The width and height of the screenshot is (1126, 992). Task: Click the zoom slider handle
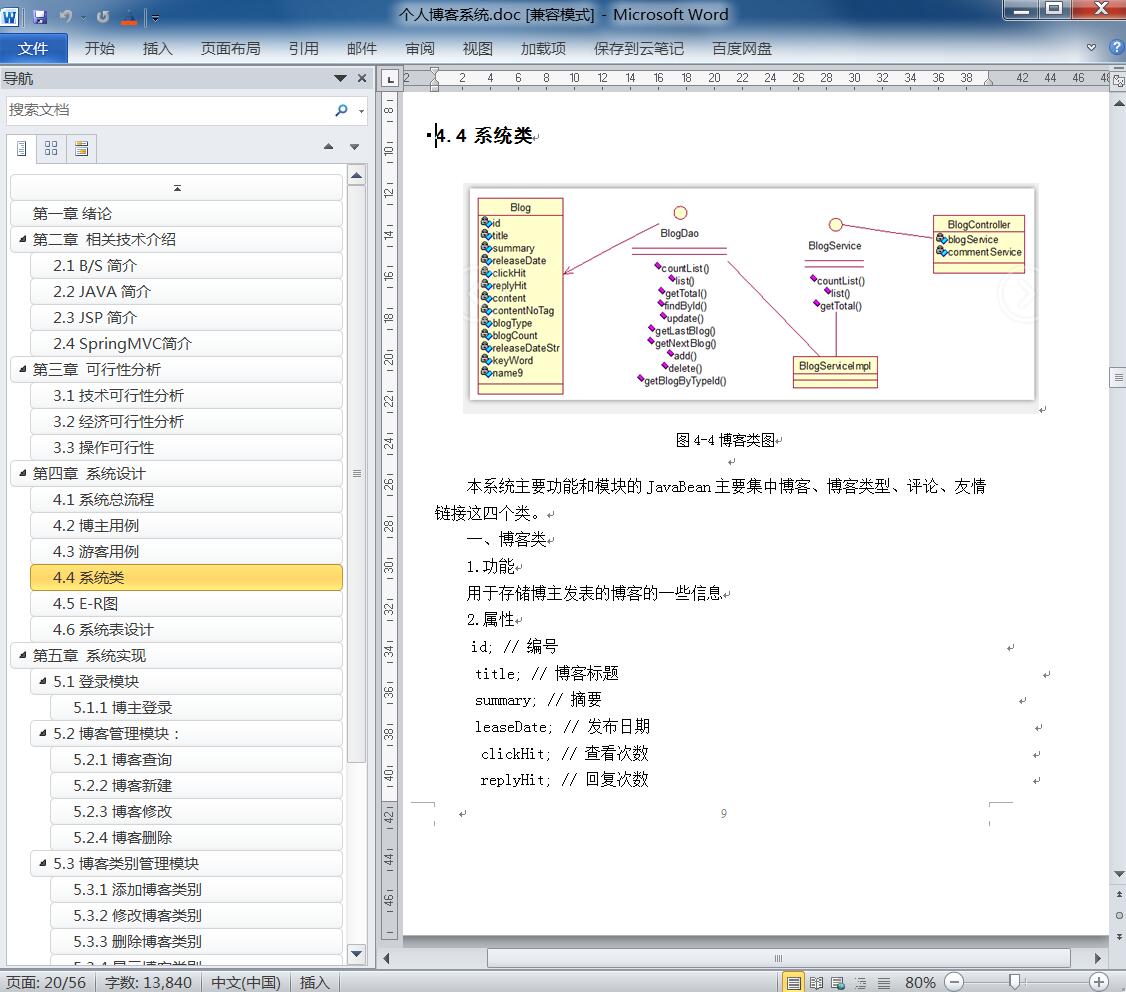click(1014, 982)
